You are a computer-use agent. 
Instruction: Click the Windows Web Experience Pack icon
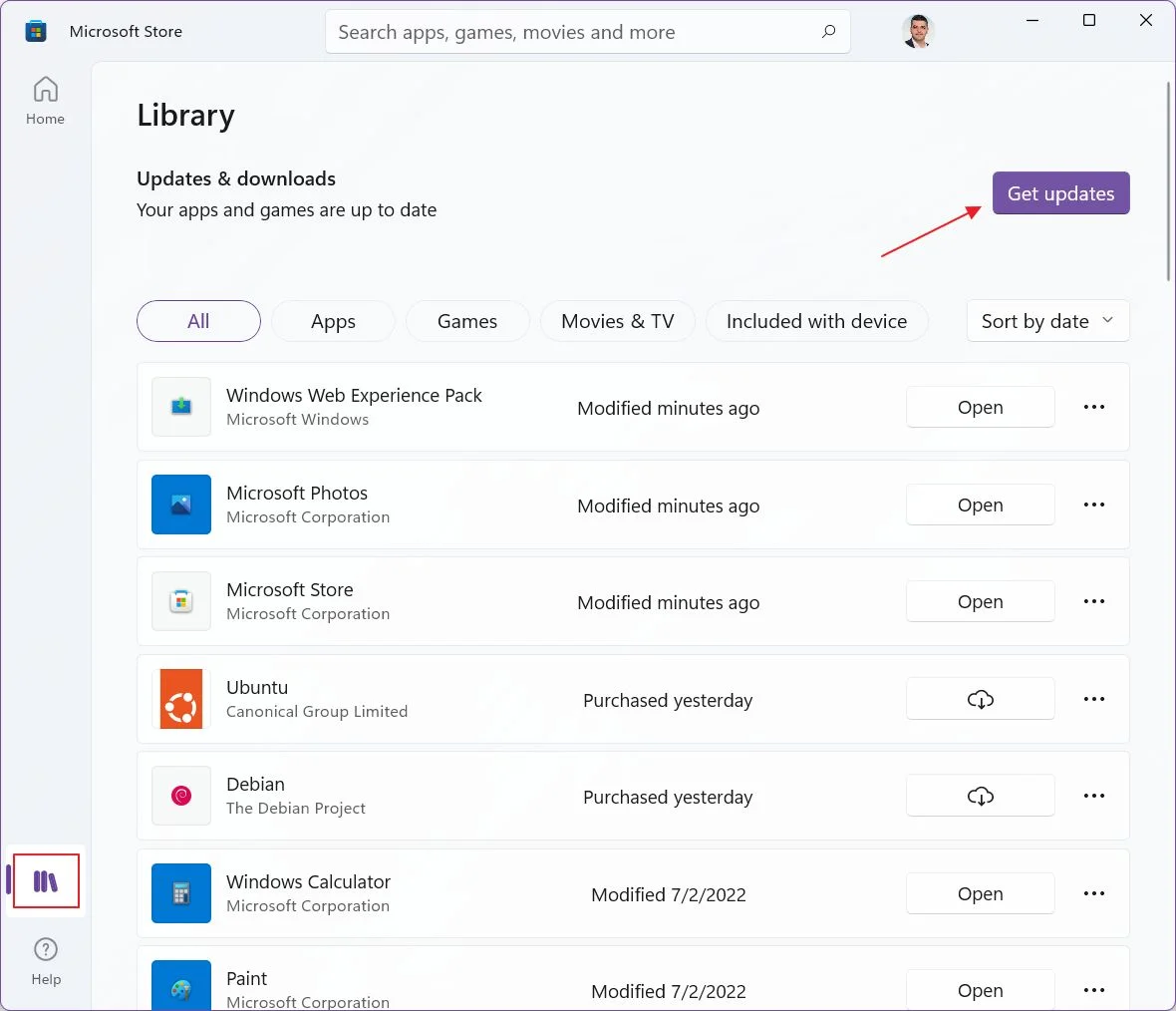[x=181, y=407]
